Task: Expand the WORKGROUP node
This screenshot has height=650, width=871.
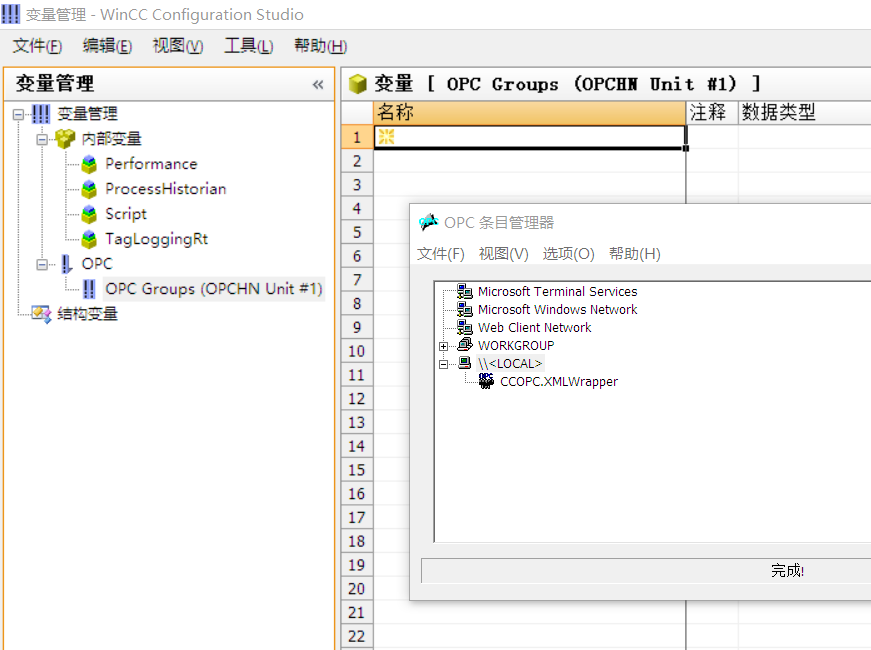Action: click(443, 346)
